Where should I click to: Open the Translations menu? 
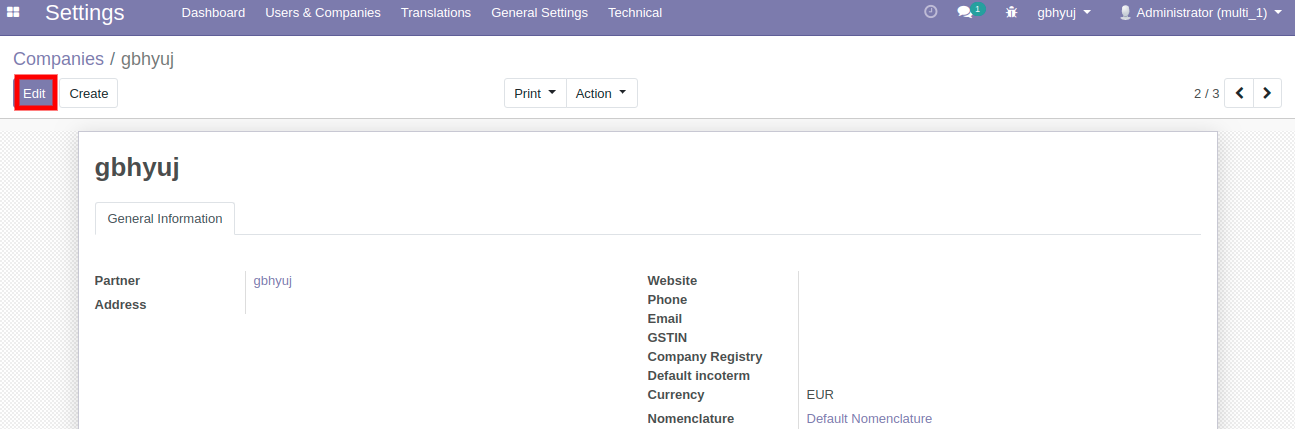click(435, 13)
